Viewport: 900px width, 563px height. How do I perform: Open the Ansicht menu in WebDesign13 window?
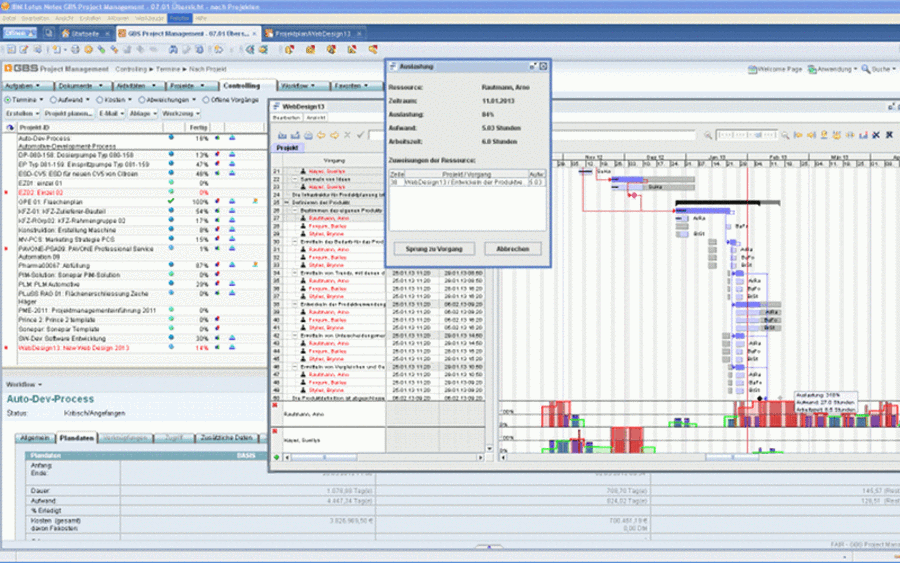coord(315,118)
